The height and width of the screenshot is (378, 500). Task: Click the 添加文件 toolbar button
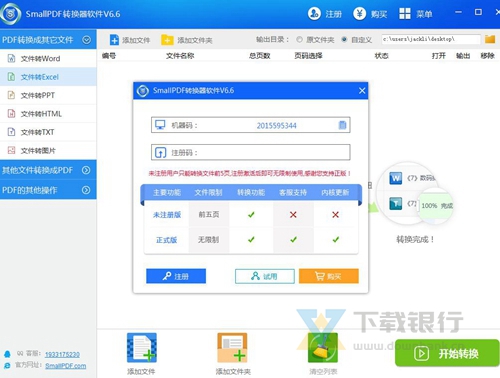(130, 40)
